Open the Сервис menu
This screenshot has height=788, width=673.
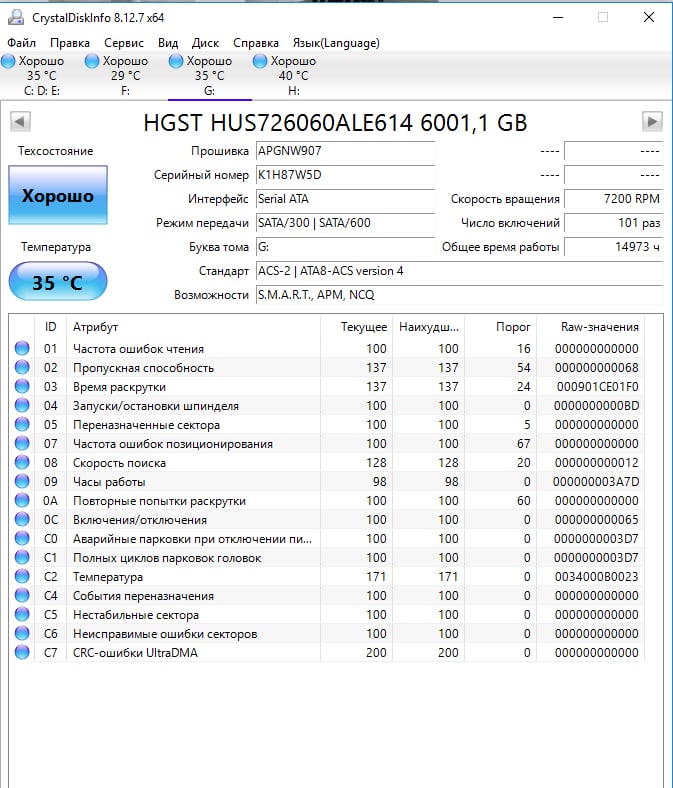click(124, 43)
